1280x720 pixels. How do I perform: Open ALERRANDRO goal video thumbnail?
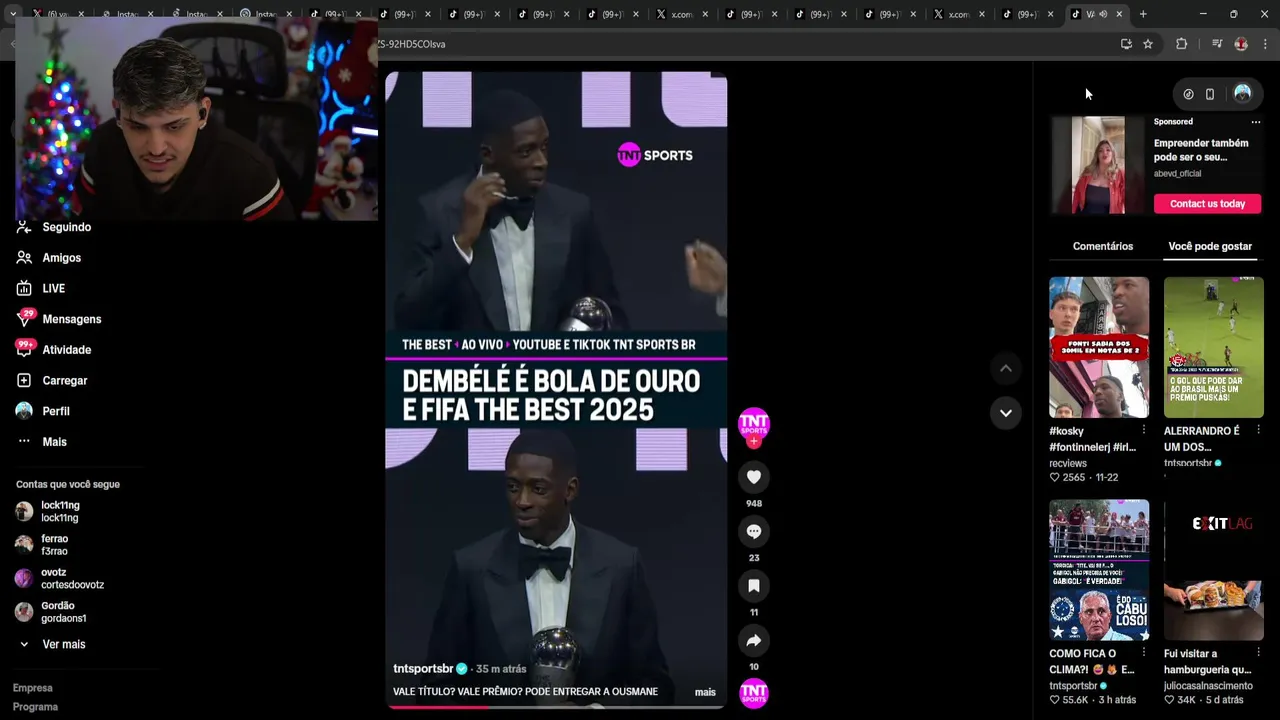pos(1213,347)
